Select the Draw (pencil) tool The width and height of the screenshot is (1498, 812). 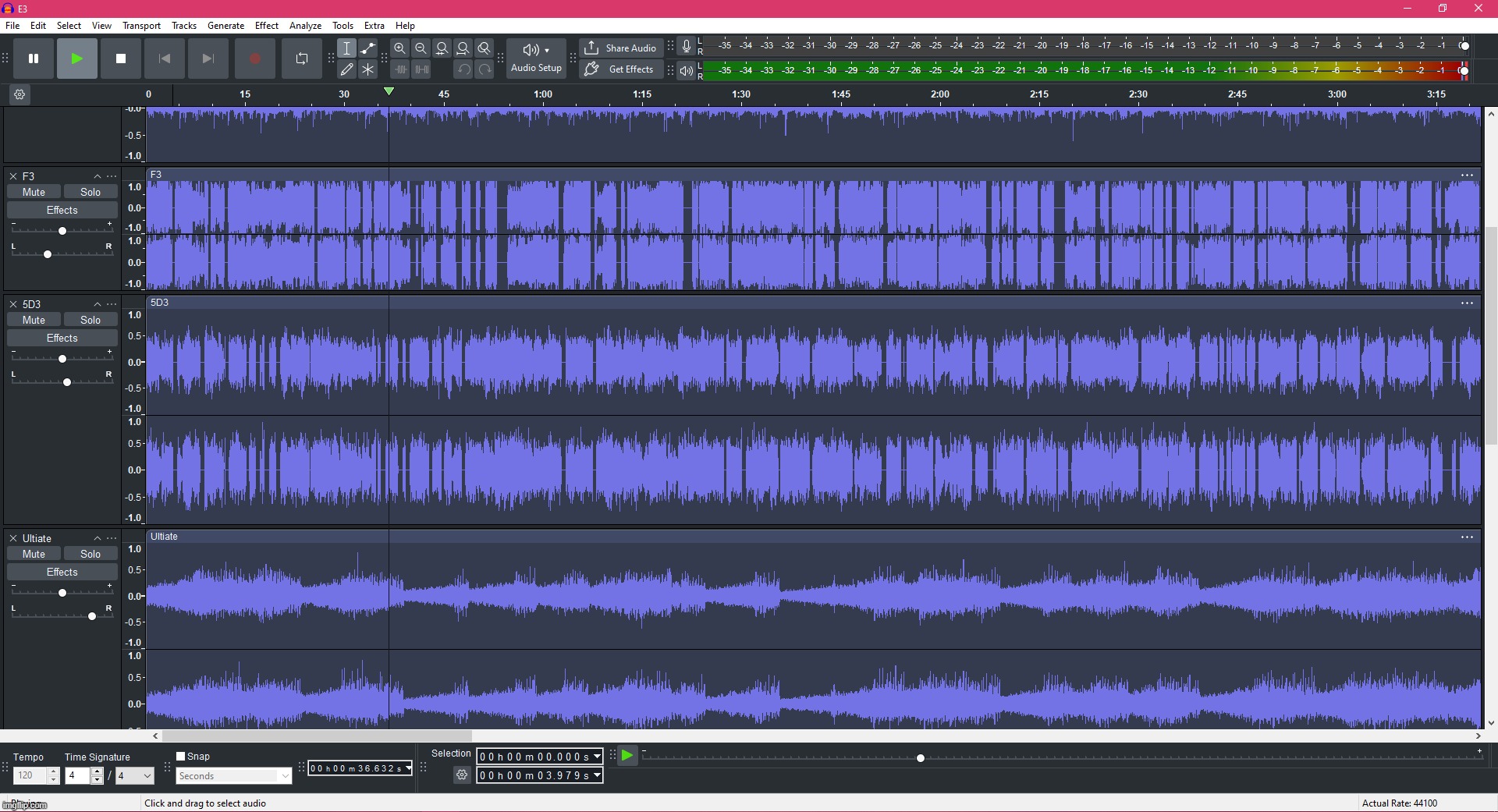347,69
